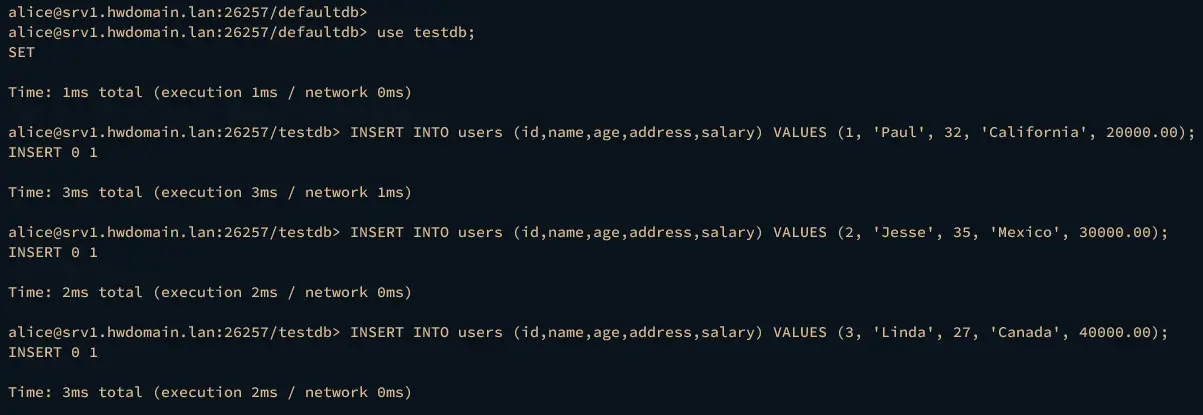
Task: Click the 'Mexico' value in second insert
Action: [x=1023, y=233]
